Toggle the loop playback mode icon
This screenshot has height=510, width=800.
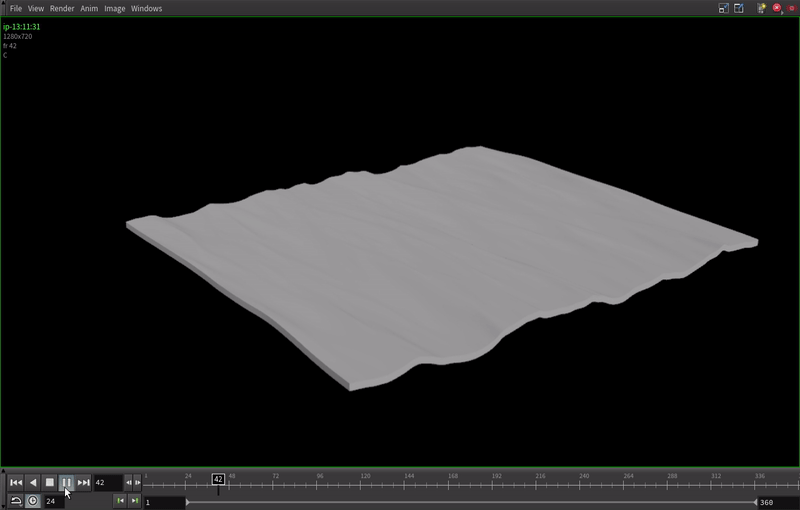(x=16, y=501)
